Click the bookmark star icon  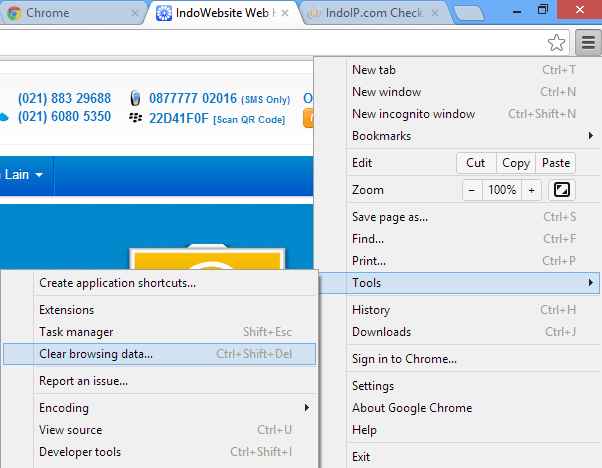[557, 42]
